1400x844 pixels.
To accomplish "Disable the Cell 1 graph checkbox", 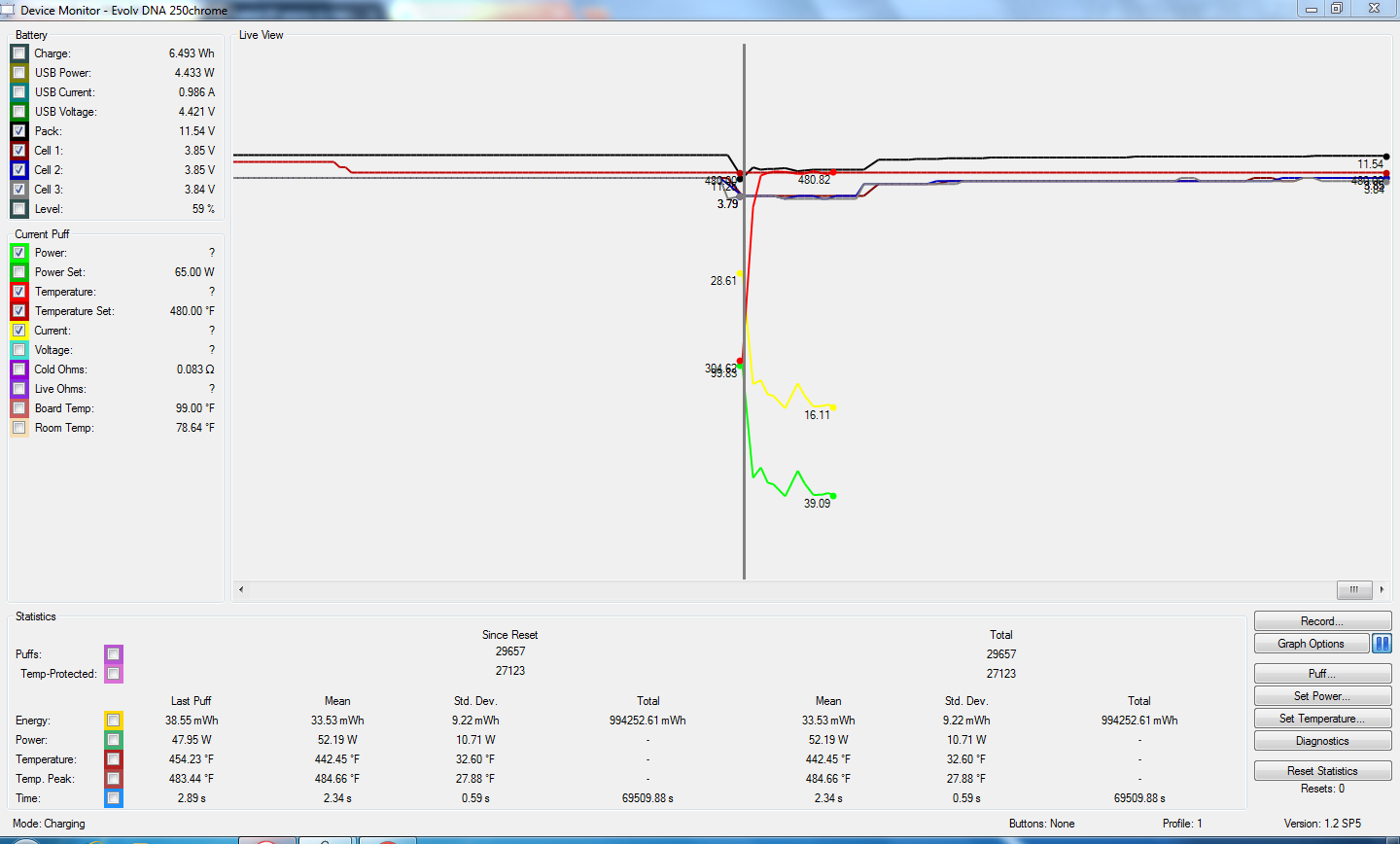I will pos(19,151).
